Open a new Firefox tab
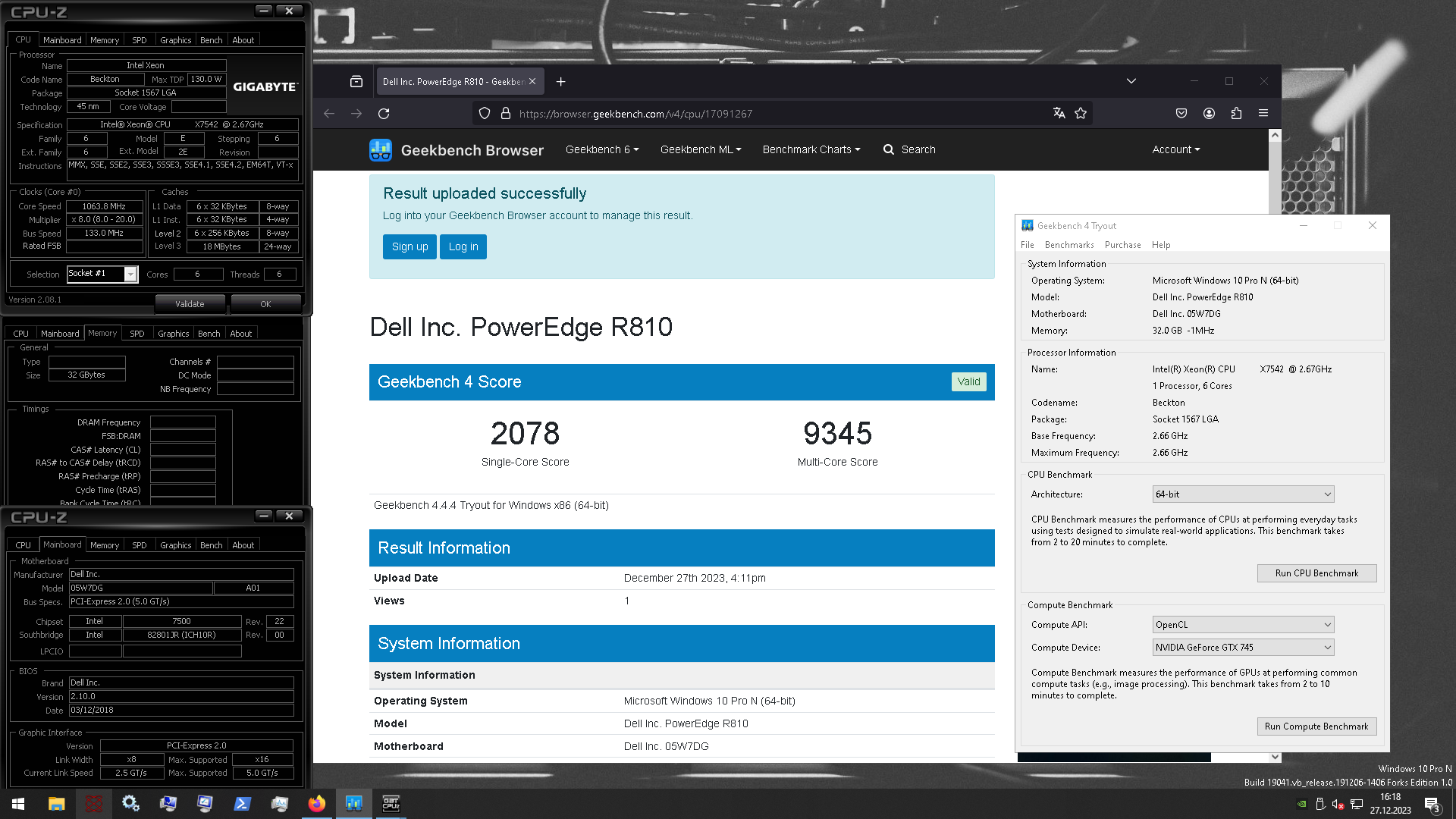The height and width of the screenshot is (819, 1456). 561,82
